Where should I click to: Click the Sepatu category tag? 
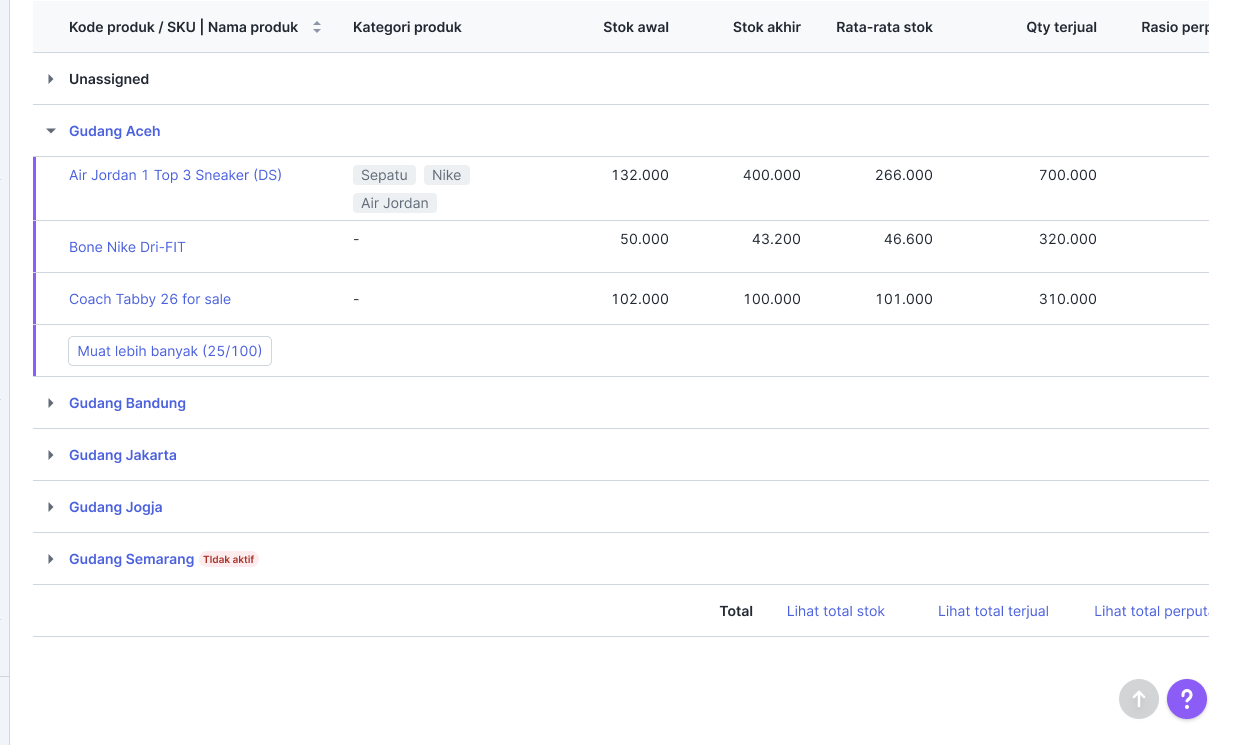point(384,175)
